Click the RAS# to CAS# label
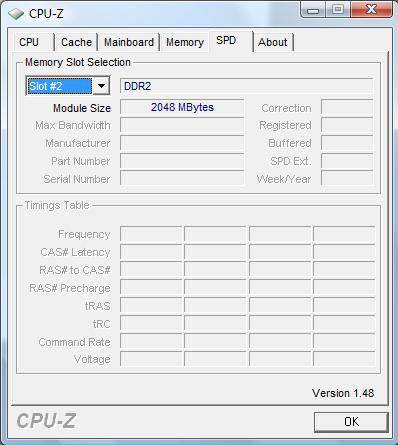 coord(75,270)
